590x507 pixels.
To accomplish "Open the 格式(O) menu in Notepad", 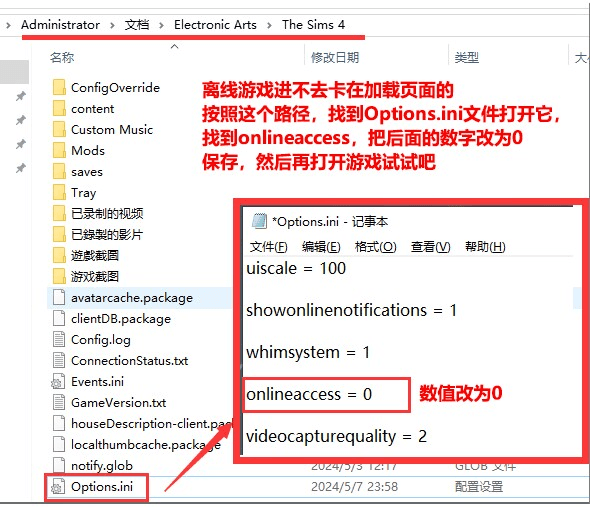I will click(x=375, y=247).
